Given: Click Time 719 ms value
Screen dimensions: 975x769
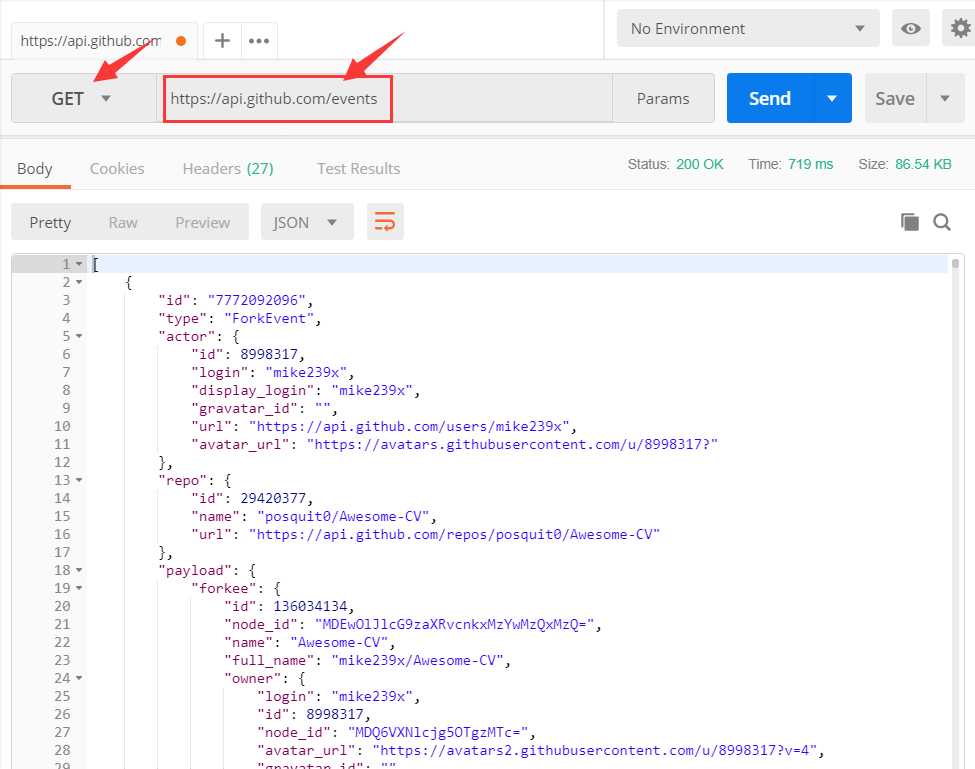Looking at the screenshot, I should pyautogui.click(x=810, y=164).
